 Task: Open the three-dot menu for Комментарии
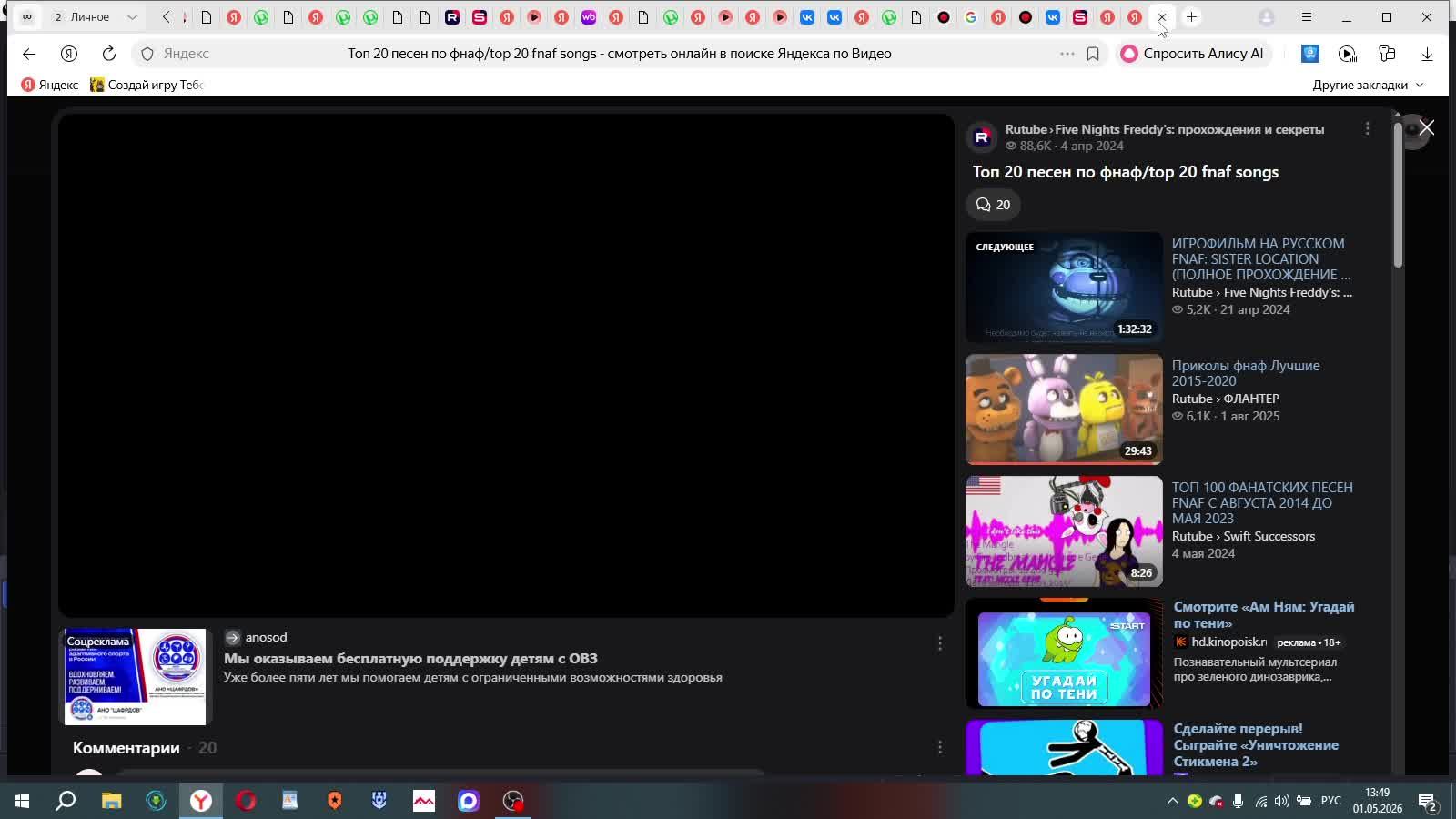pos(940,747)
